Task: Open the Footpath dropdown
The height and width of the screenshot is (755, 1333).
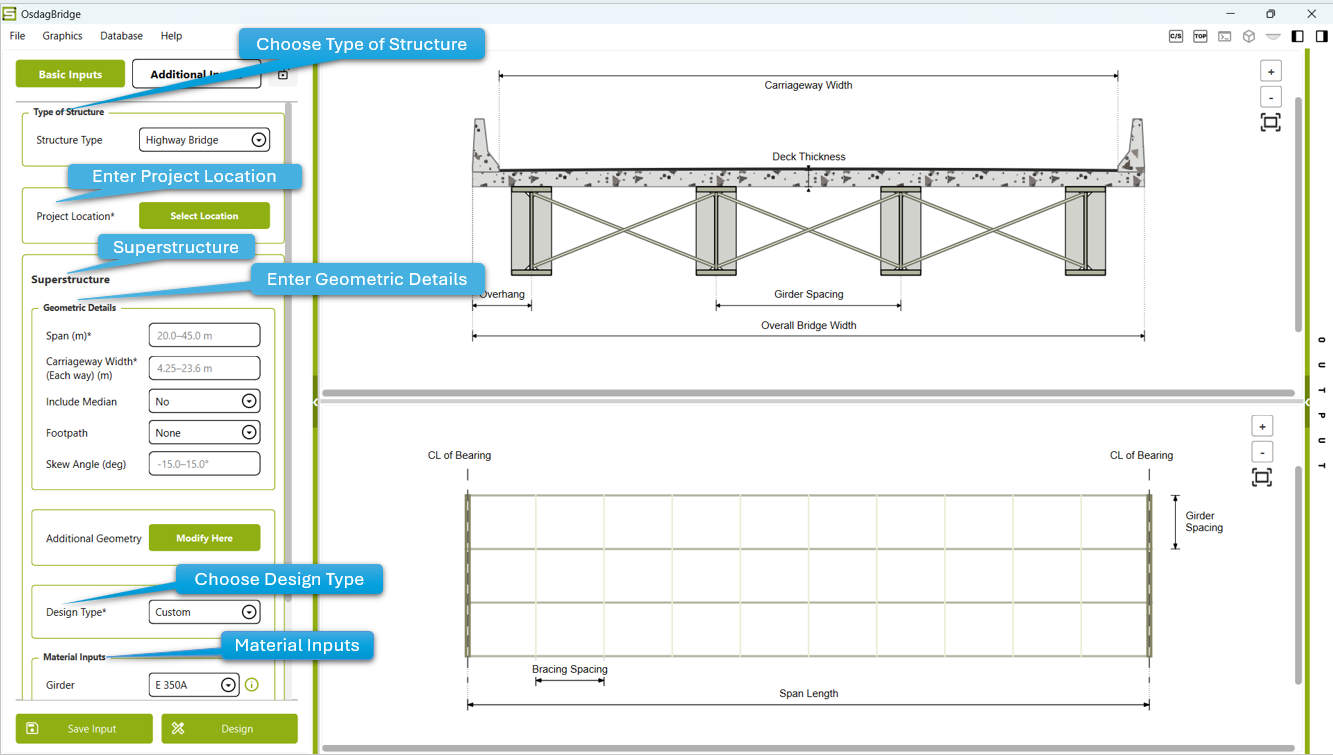Action: click(x=204, y=433)
